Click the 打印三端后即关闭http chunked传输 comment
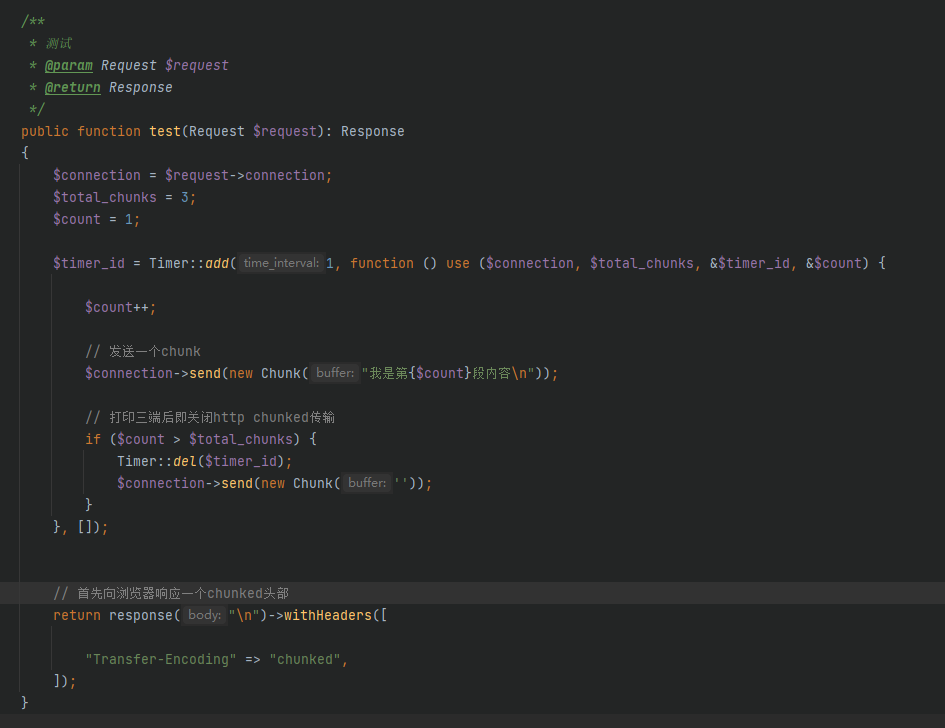The height and width of the screenshot is (728, 945). click(x=210, y=417)
